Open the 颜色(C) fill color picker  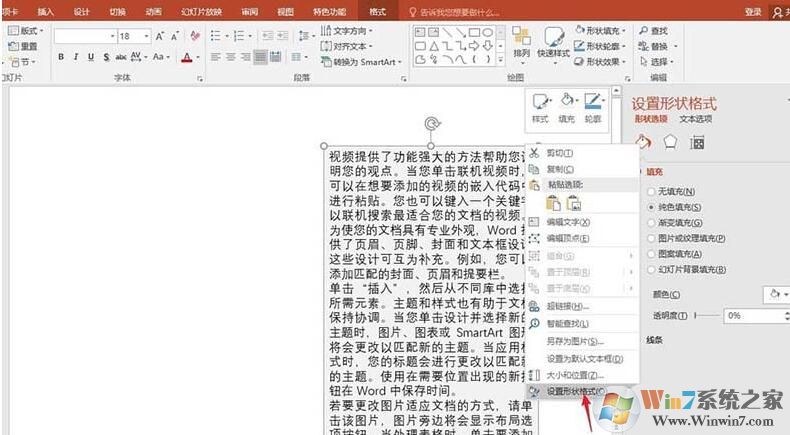pyautogui.click(x=778, y=294)
